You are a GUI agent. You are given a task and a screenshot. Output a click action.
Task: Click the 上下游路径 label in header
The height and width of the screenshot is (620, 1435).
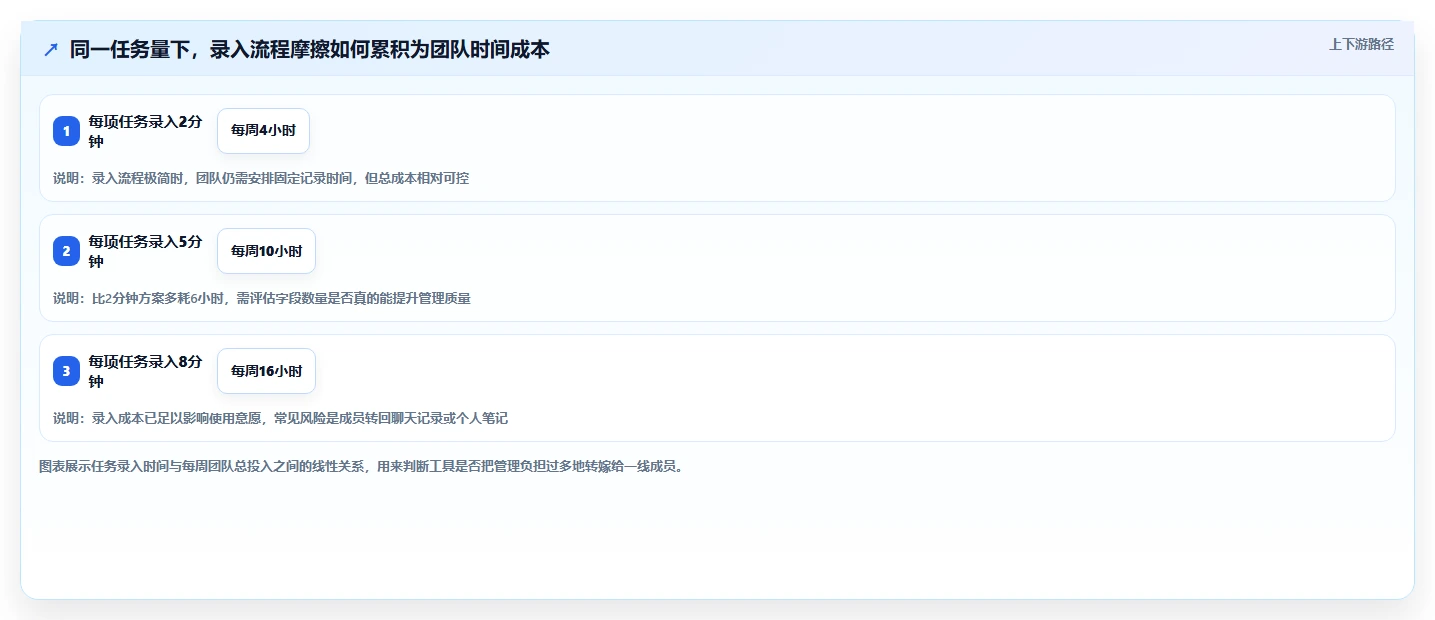(x=1361, y=44)
